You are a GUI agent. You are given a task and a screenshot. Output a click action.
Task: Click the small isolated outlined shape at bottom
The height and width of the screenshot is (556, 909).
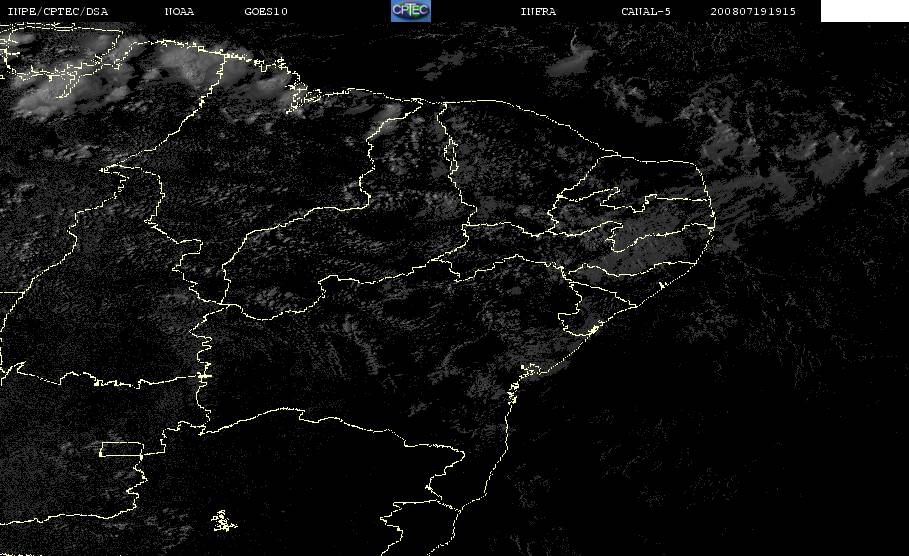pos(223,521)
